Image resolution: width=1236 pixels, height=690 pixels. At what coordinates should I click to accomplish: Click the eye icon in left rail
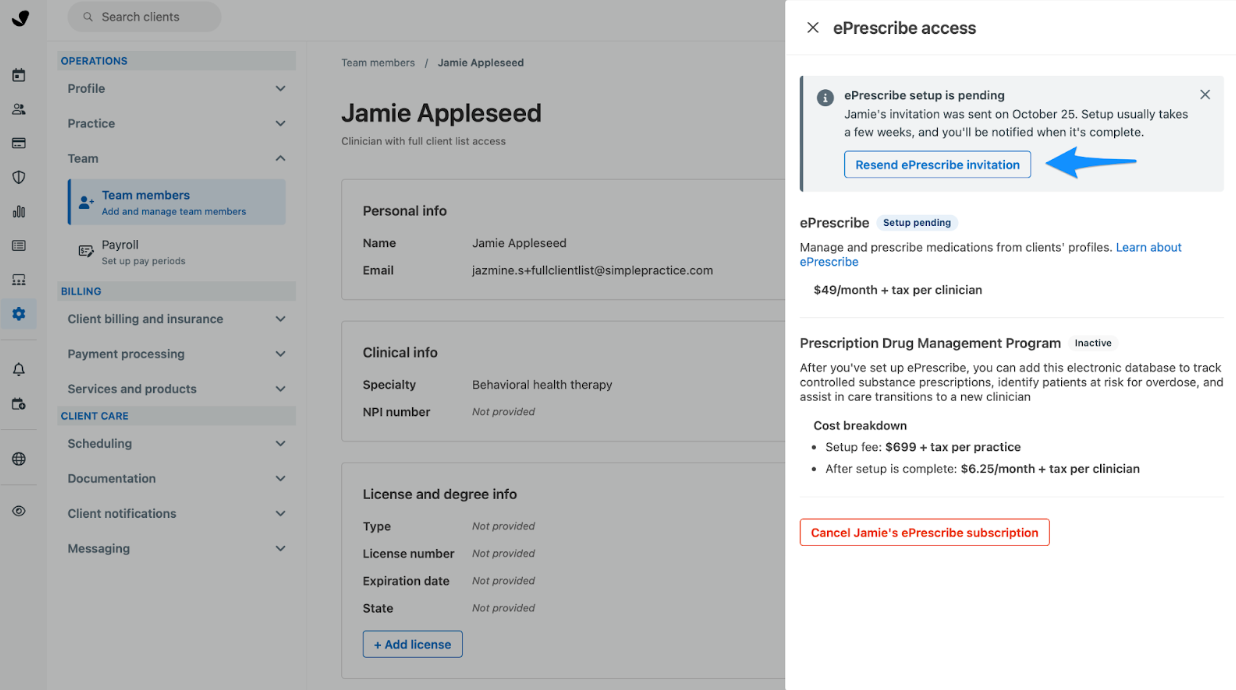pos(18,511)
